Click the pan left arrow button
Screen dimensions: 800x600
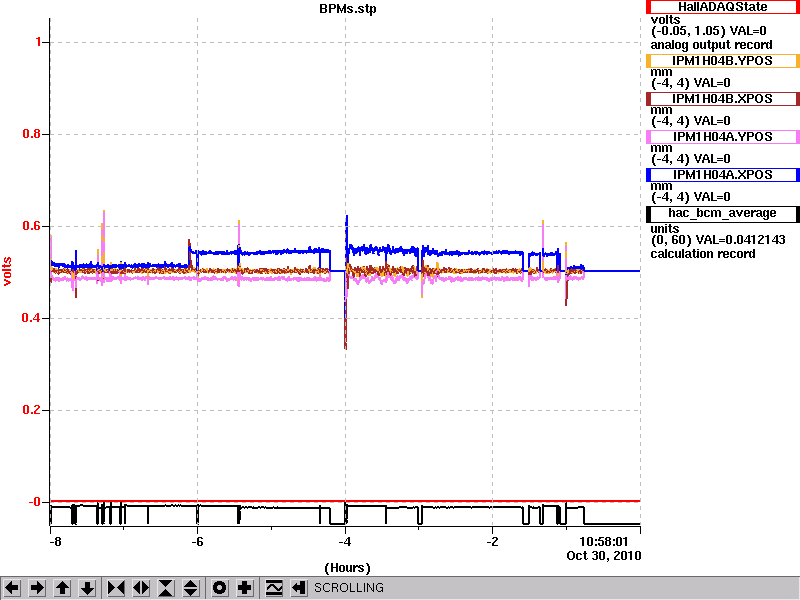pos(12,588)
